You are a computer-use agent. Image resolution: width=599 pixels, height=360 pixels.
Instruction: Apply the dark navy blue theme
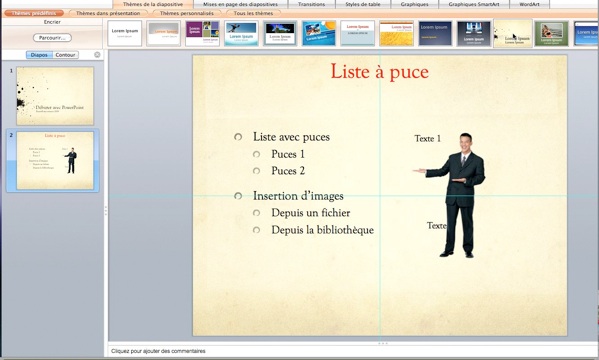click(x=435, y=33)
